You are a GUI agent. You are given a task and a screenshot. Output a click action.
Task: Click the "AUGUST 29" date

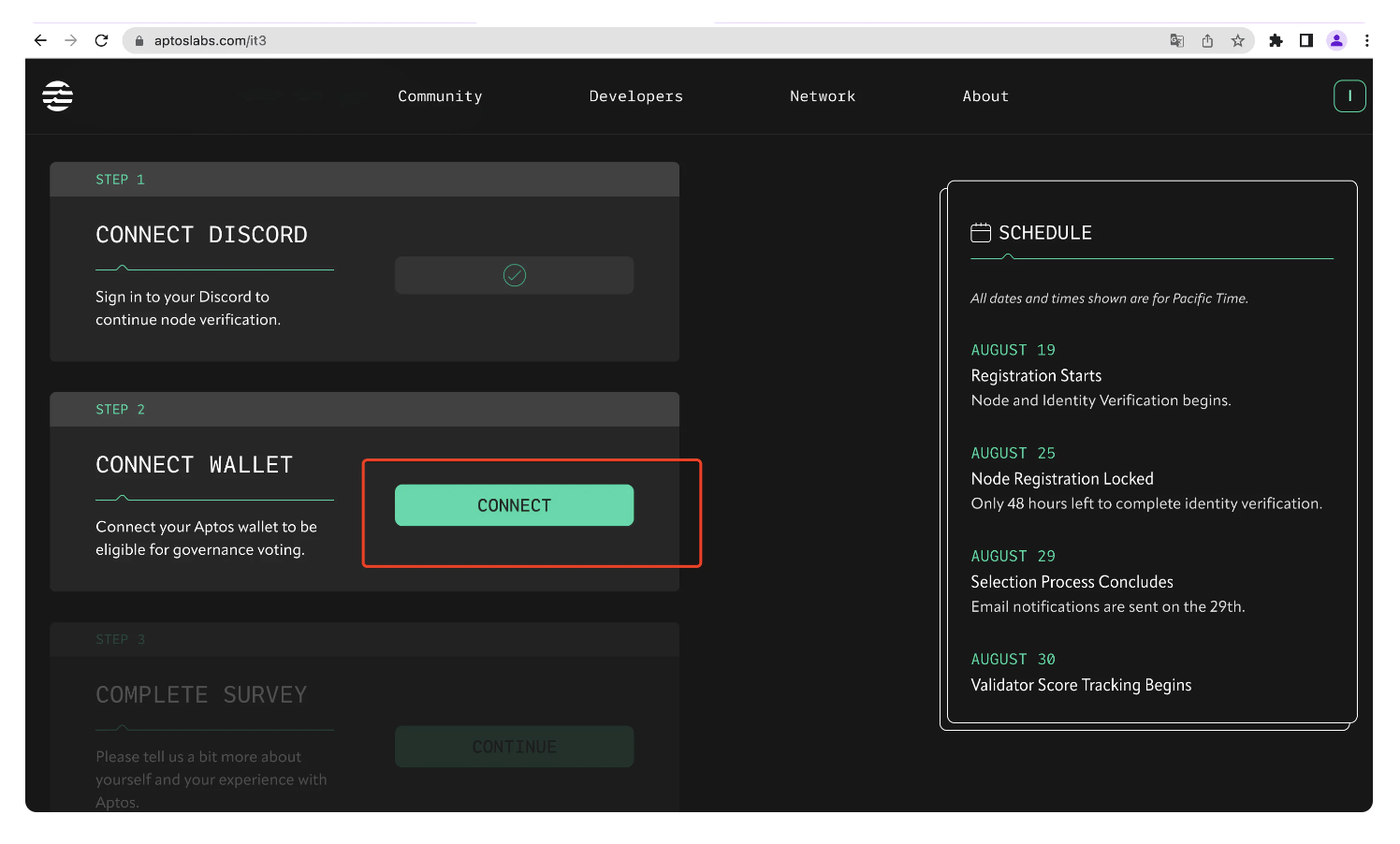click(x=1013, y=556)
